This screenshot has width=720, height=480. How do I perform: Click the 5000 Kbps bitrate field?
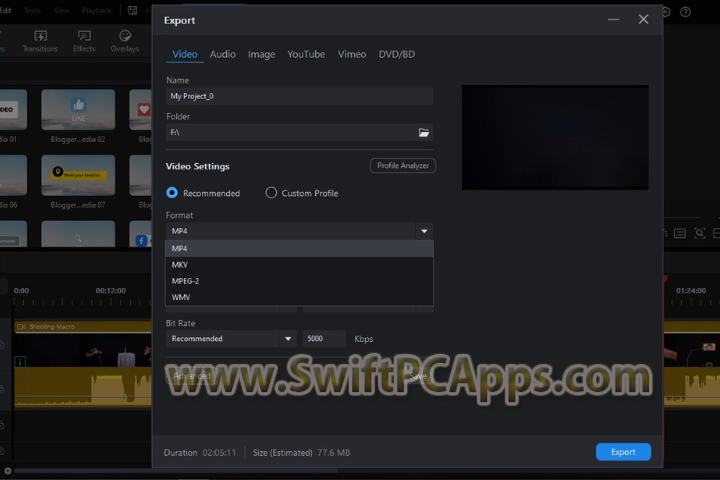324,339
